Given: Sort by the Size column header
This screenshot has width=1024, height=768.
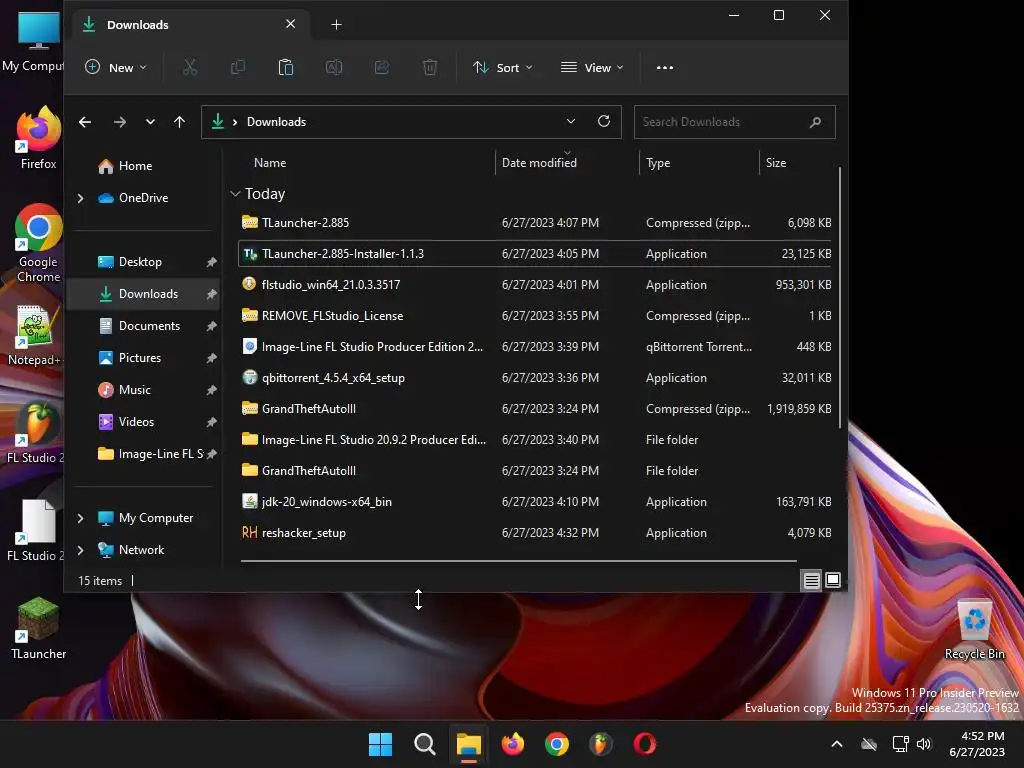Looking at the screenshot, I should pyautogui.click(x=776, y=163).
